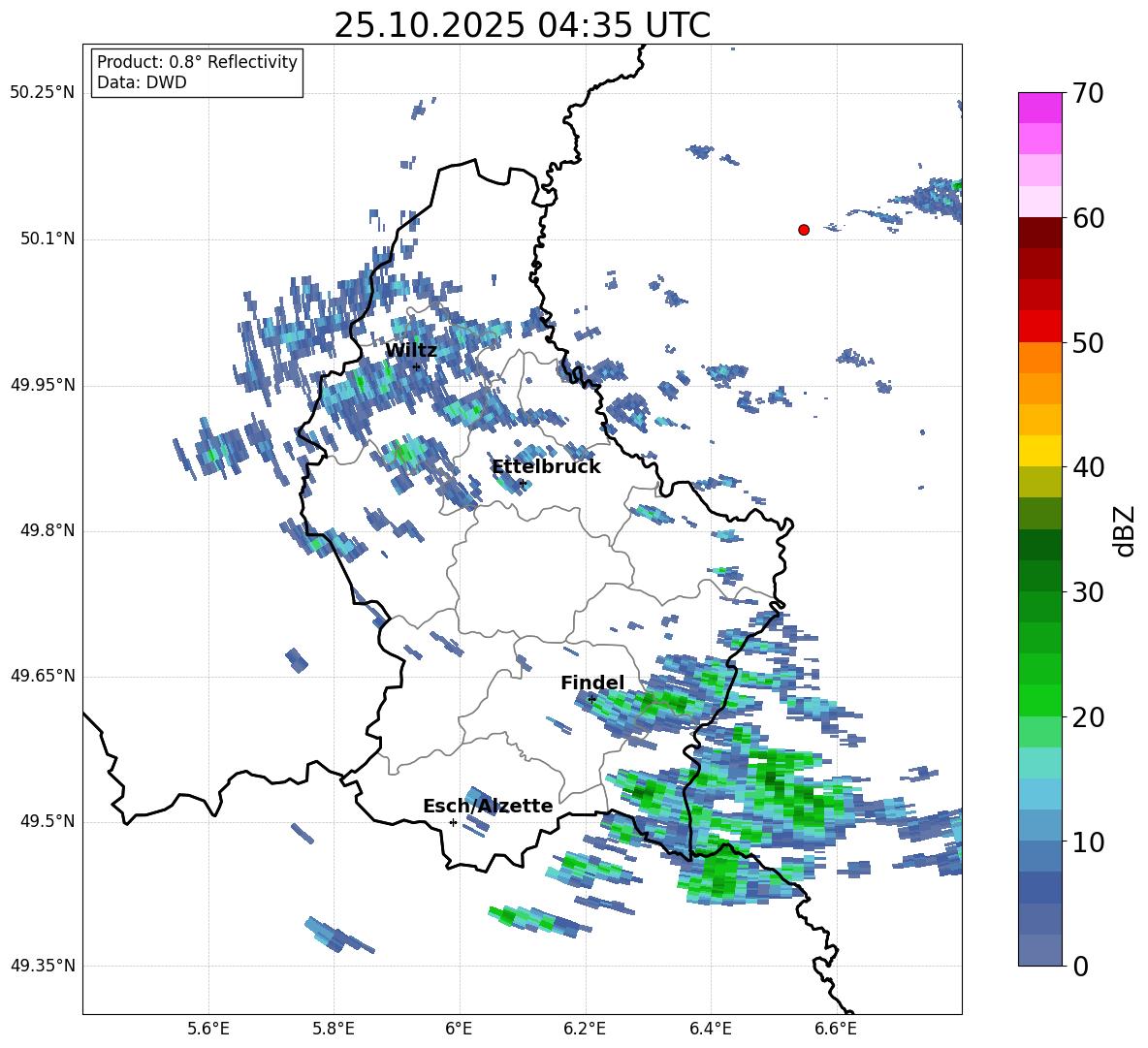Click the Data: DWD text

pos(142,82)
